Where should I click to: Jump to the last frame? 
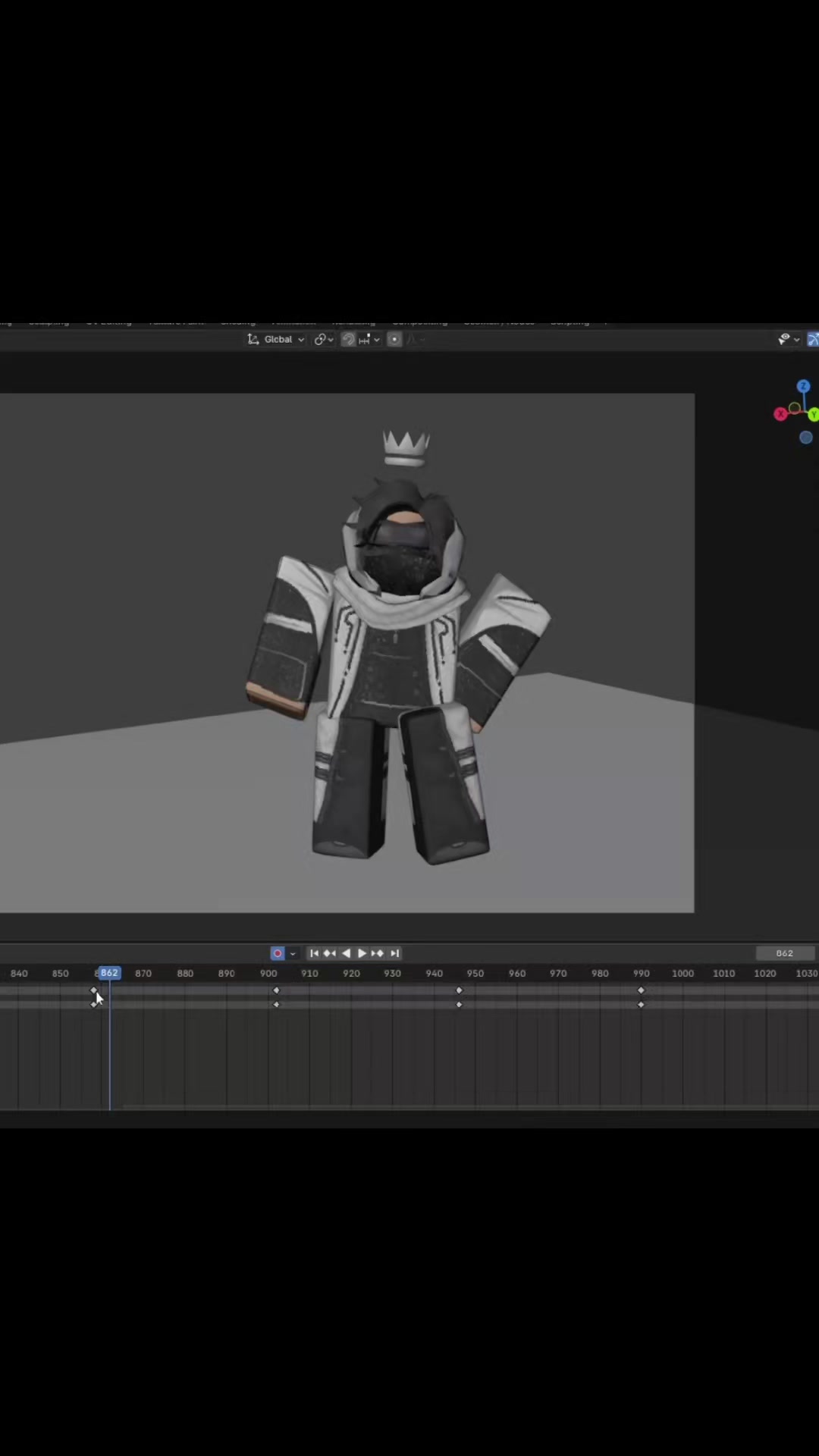click(394, 953)
